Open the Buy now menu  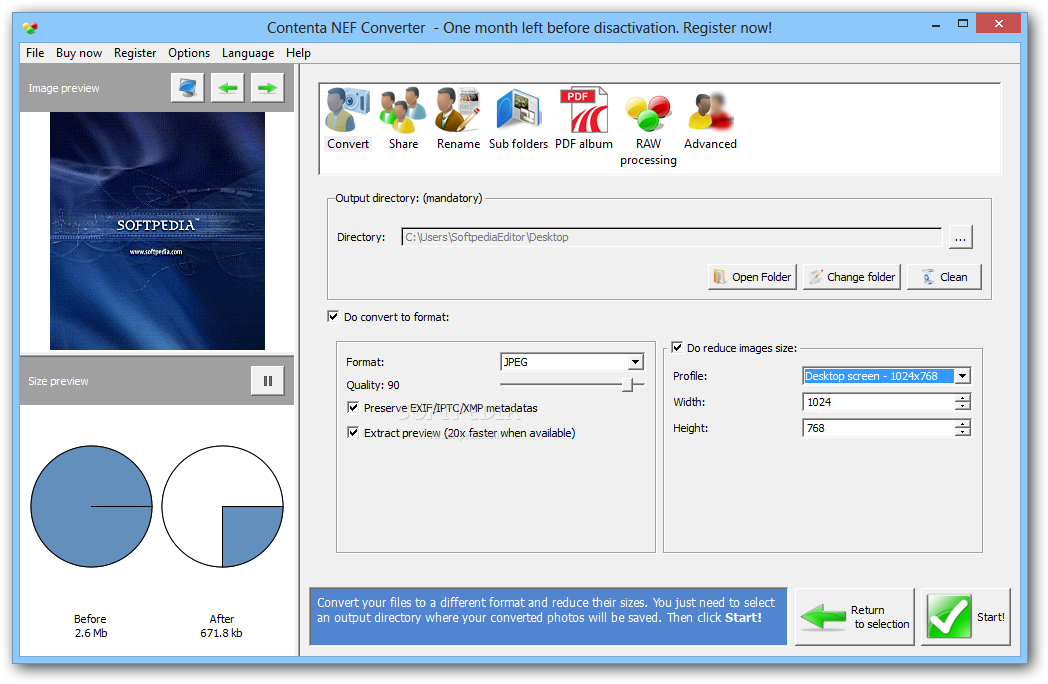(x=79, y=53)
